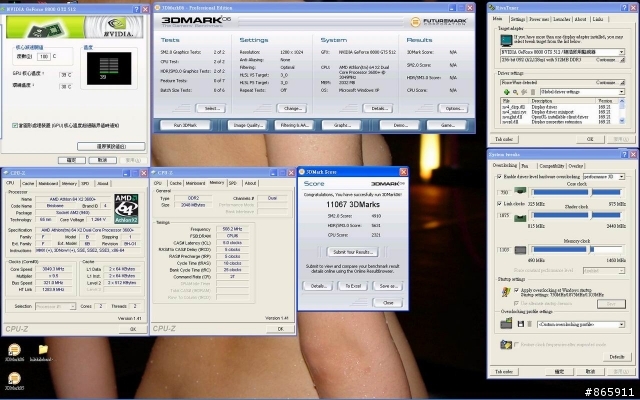Click Filtering & AA button in 3DMark06
The width and height of the screenshot is (640, 400).
click(x=294, y=125)
